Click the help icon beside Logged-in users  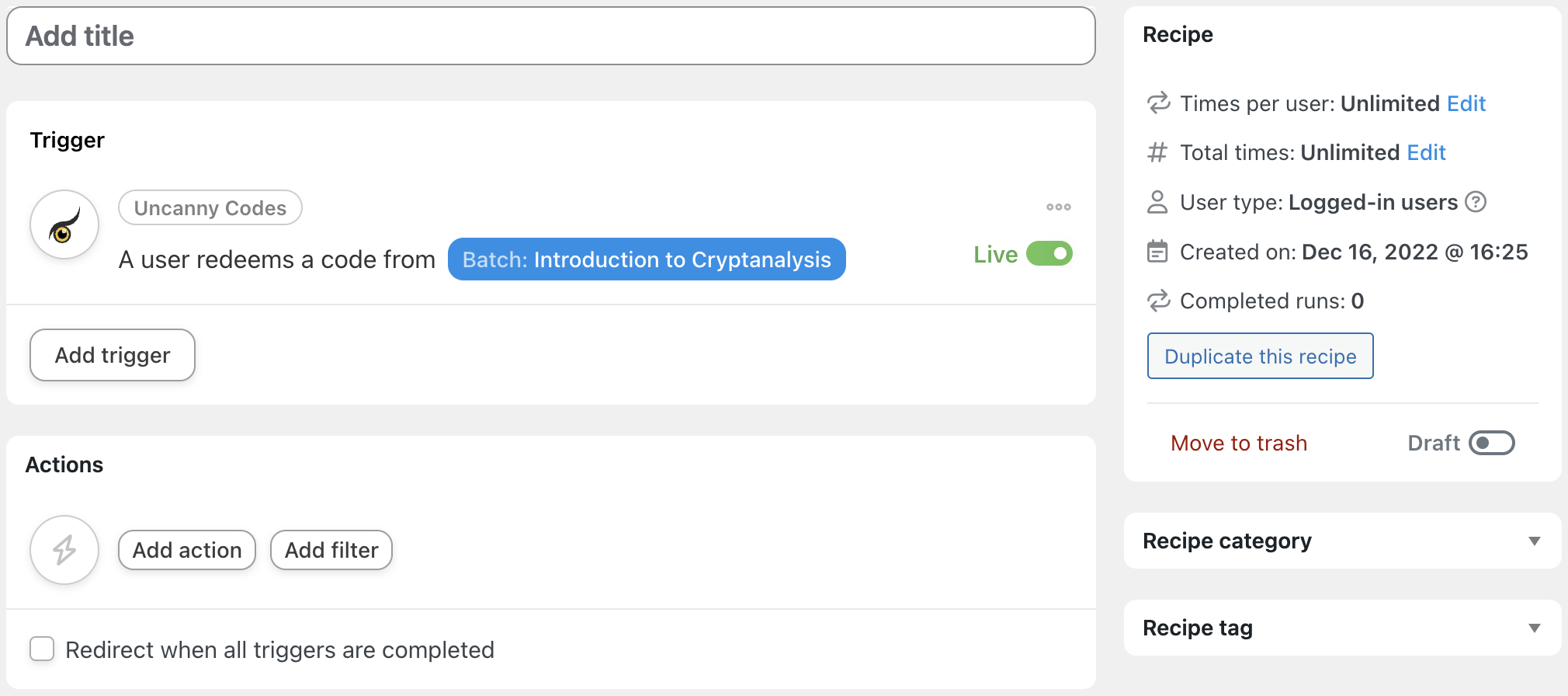1475,202
